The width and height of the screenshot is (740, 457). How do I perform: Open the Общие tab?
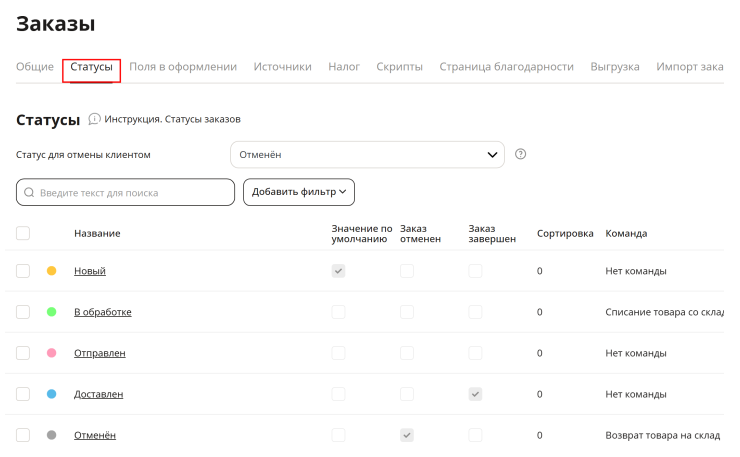(35, 67)
